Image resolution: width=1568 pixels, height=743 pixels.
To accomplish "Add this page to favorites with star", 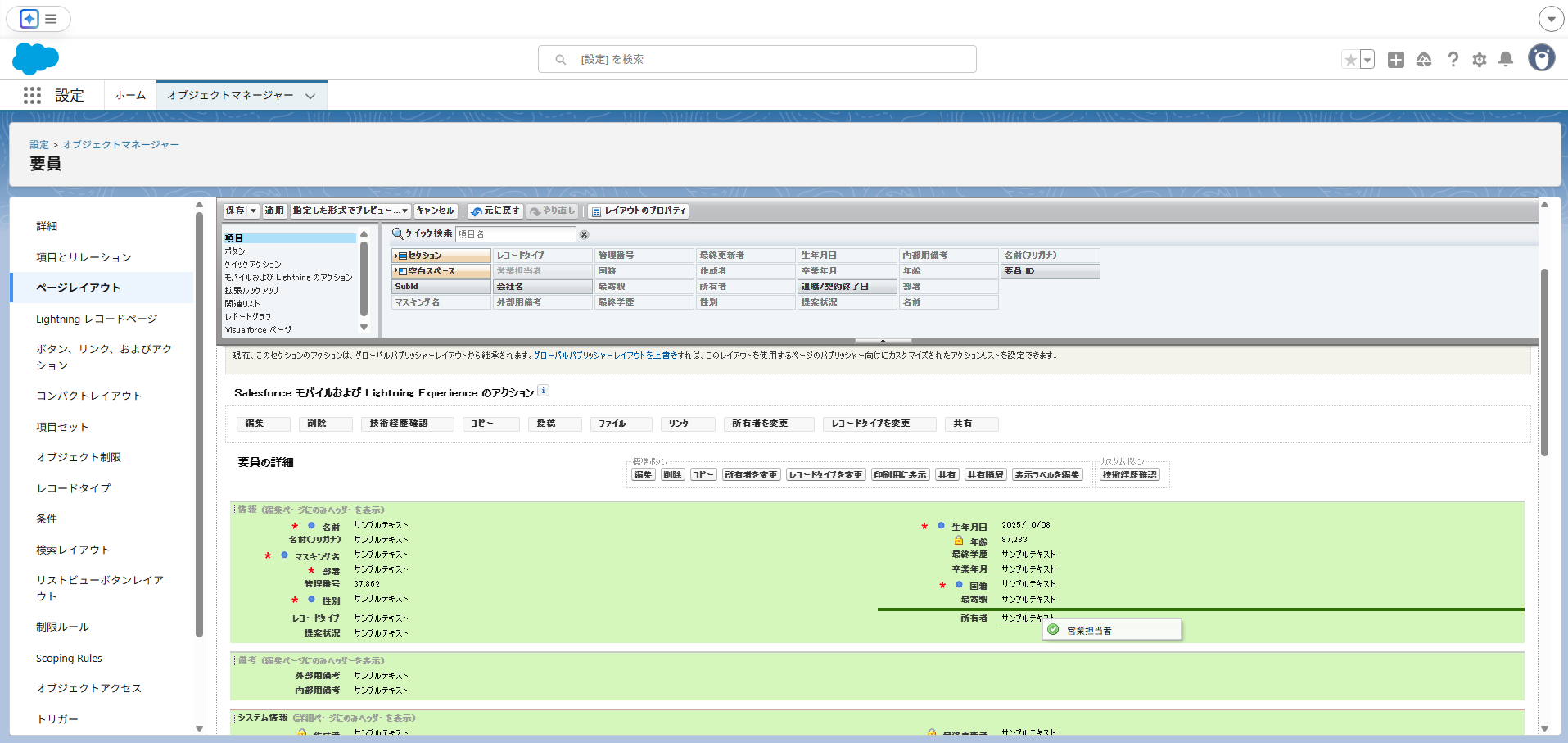I will (1350, 60).
